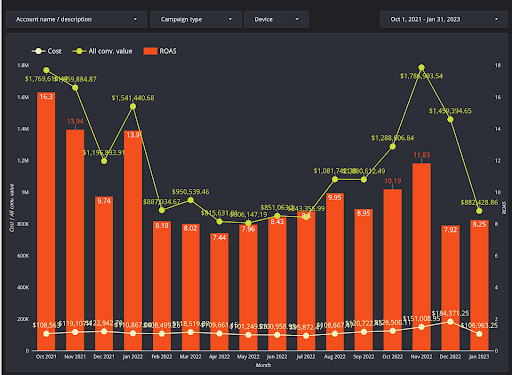Click the Dec 2021 conversion value data point
The height and width of the screenshot is (375, 512).
click(104, 161)
